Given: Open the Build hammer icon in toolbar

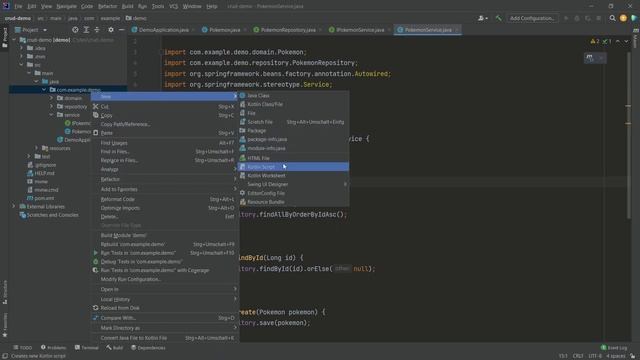Looking at the screenshot, I should click(x=498, y=18).
